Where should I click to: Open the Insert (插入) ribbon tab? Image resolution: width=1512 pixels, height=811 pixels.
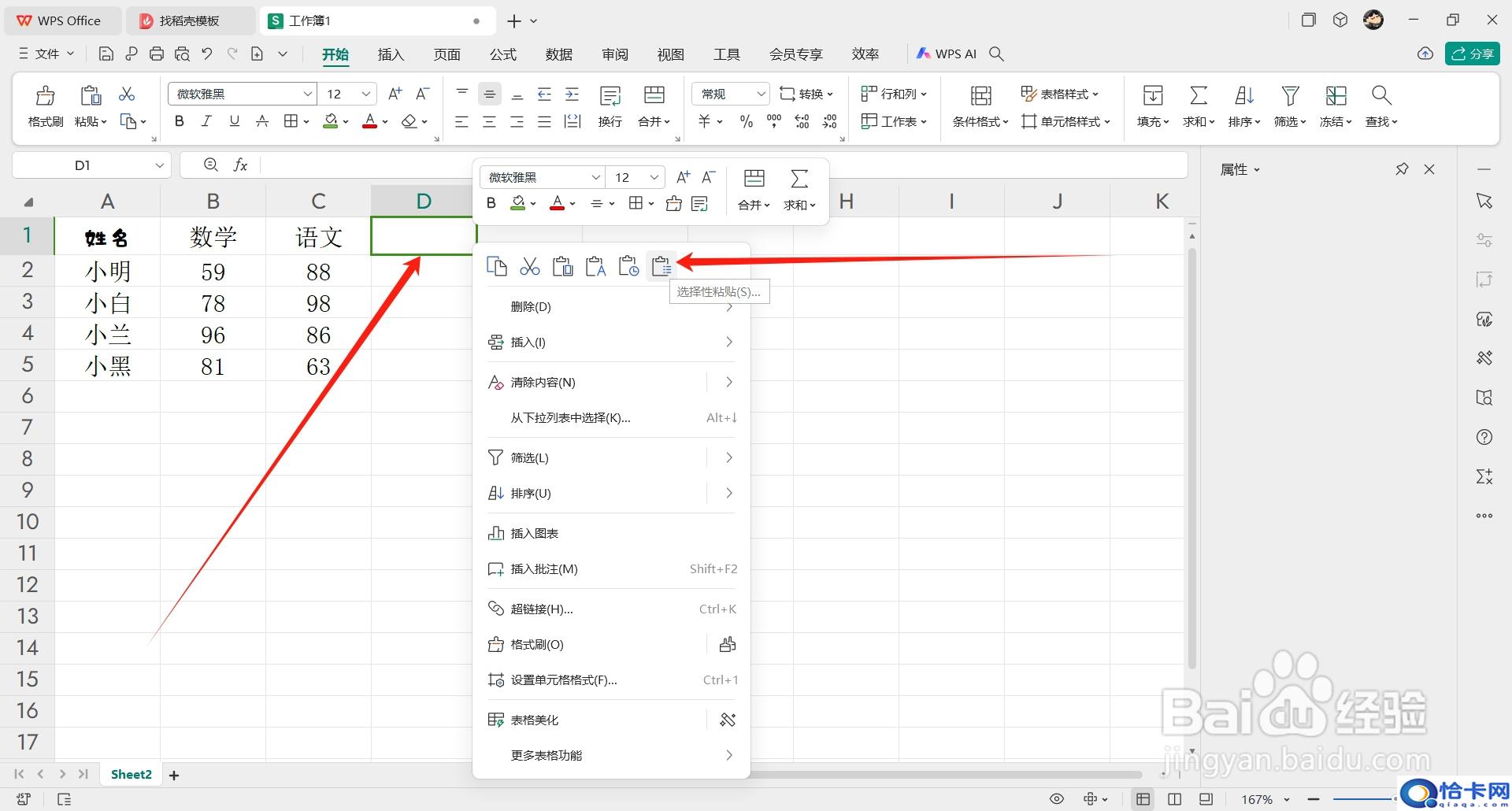pyautogui.click(x=391, y=54)
